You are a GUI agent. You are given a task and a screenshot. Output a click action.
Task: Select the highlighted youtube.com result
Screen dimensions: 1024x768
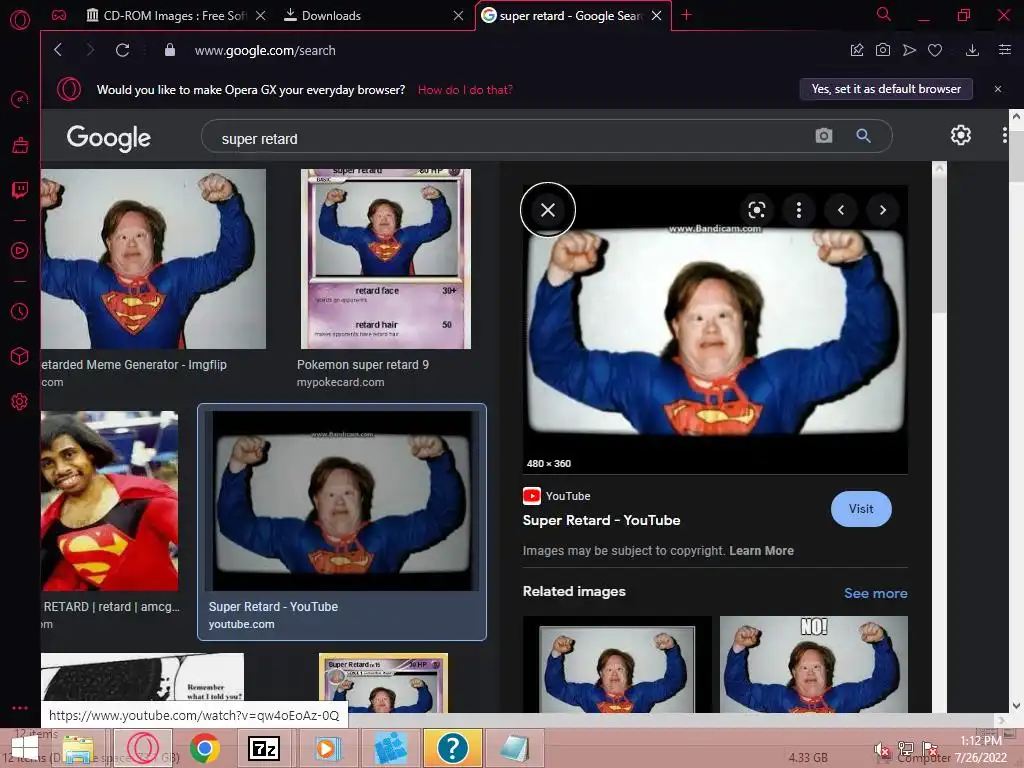342,522
